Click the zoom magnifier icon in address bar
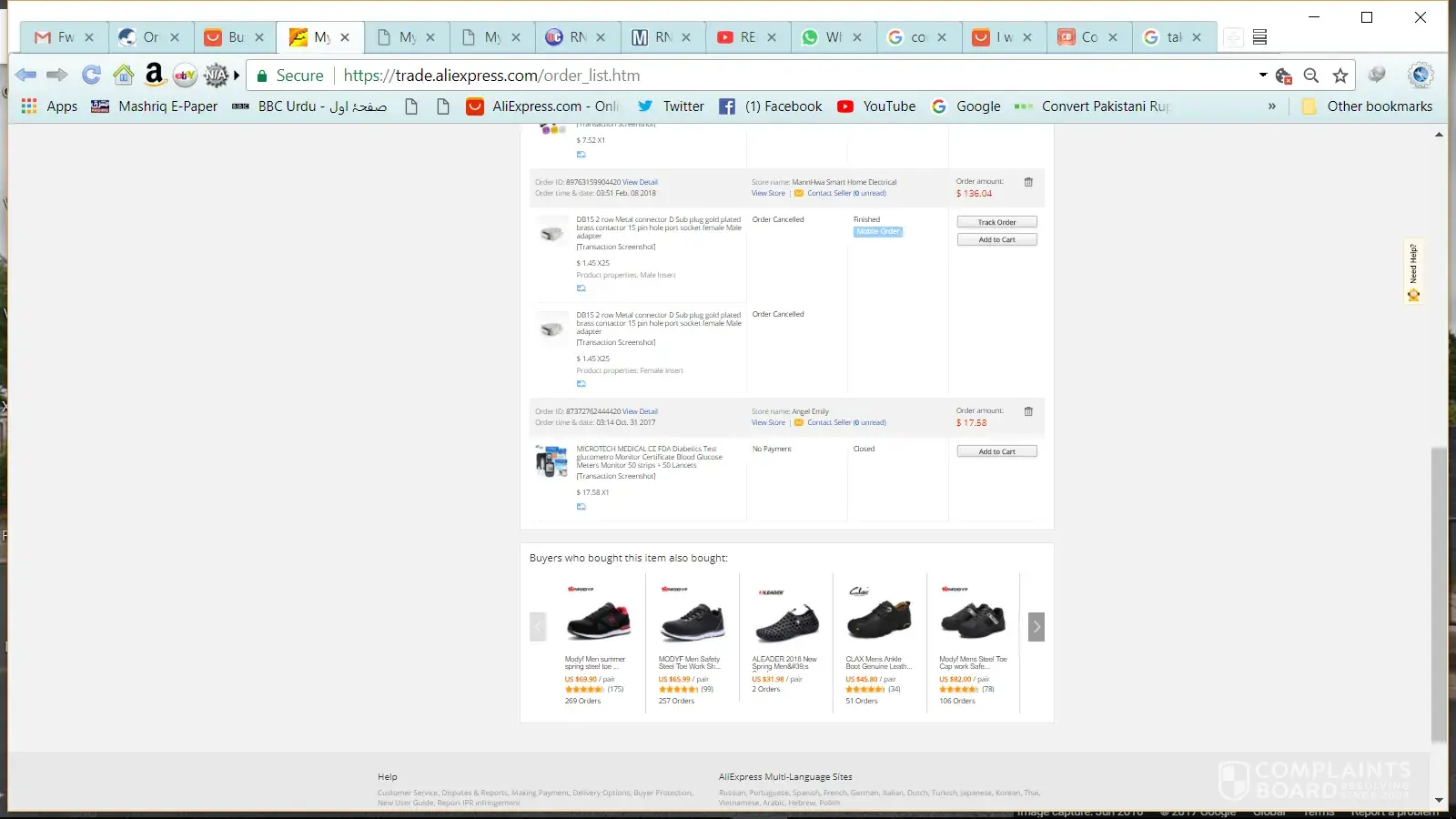1456x819 pixels. pos(1311,76)
